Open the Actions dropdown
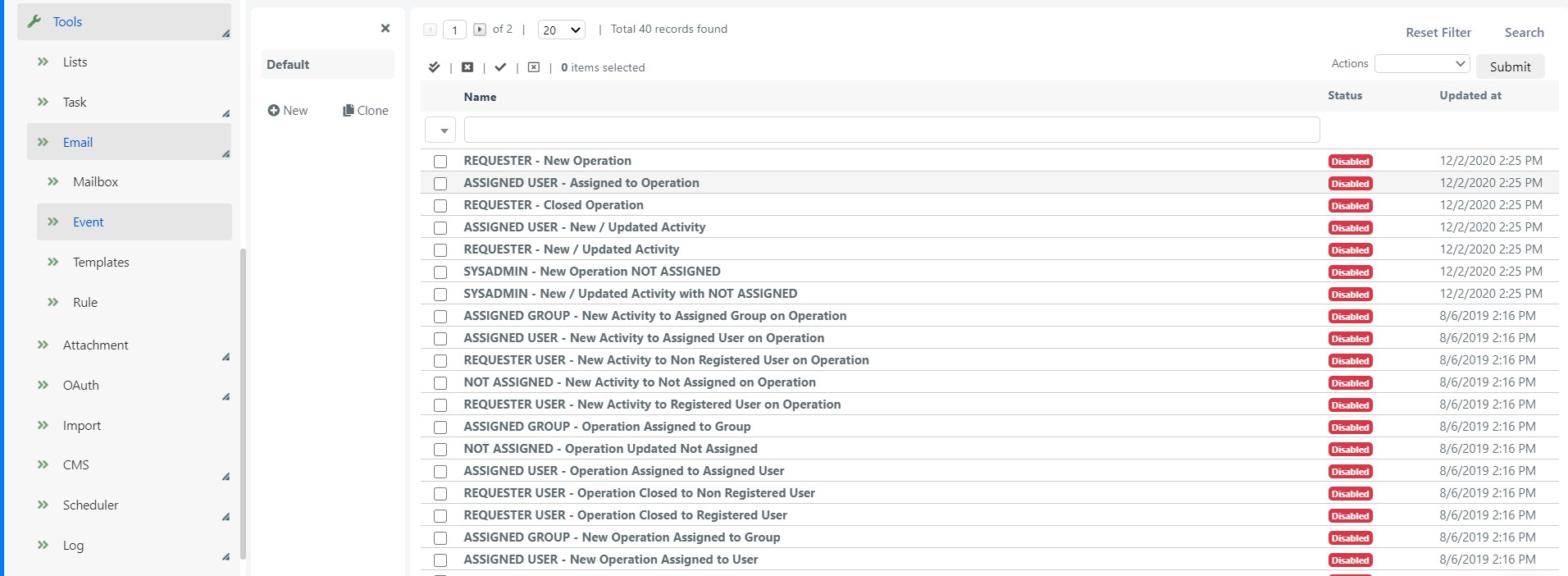Viewport: 1568px width, 576px height. tap(1421, 64)
